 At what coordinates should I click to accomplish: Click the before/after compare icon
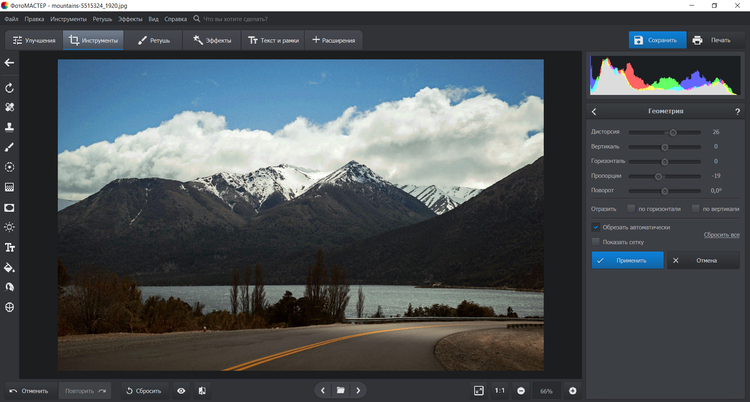tap(202, 390)
